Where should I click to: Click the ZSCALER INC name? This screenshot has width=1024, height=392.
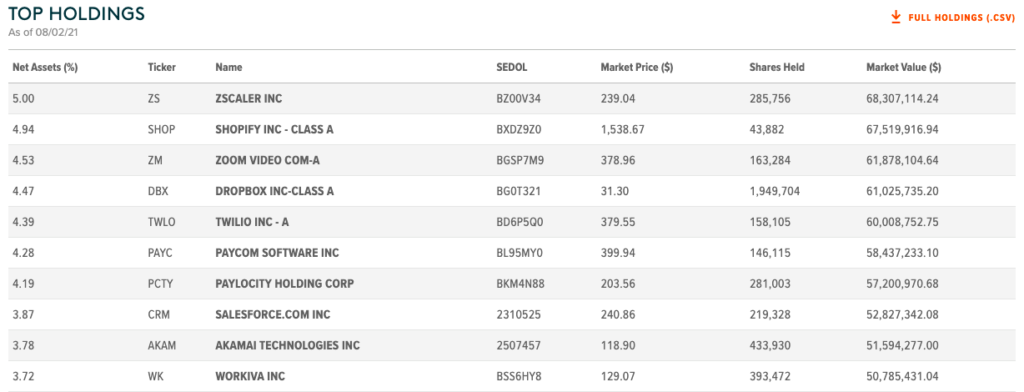click(x=249, y=99)
